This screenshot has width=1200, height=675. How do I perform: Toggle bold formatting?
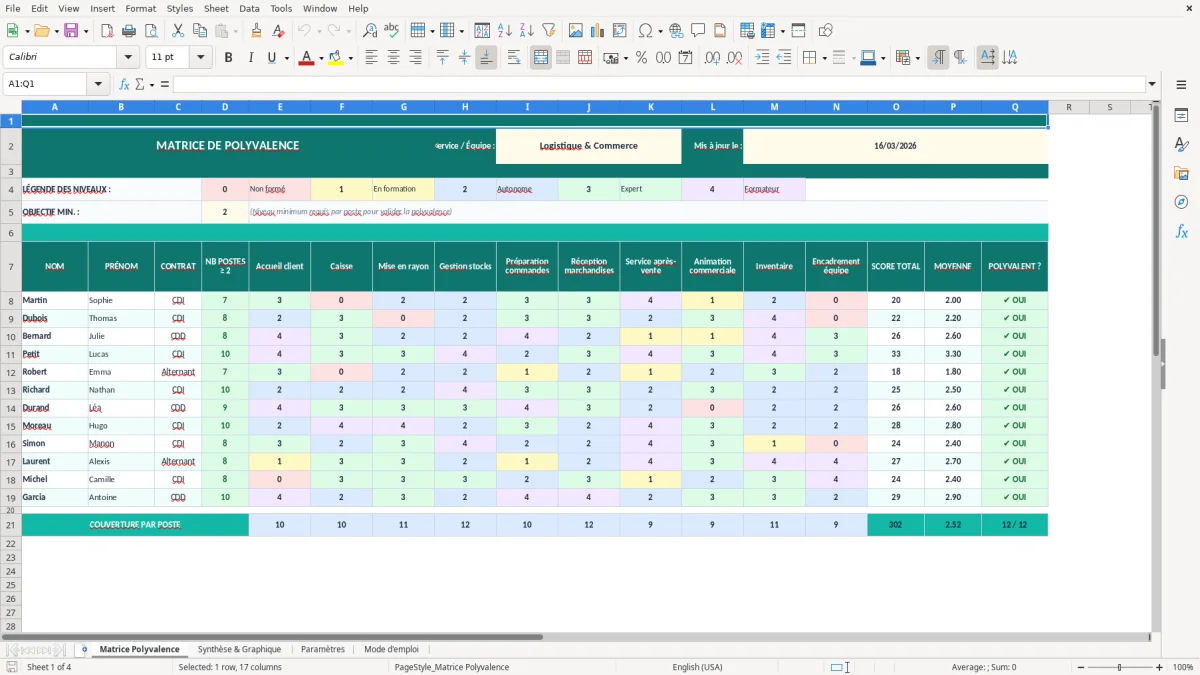(x=229, y=58)
